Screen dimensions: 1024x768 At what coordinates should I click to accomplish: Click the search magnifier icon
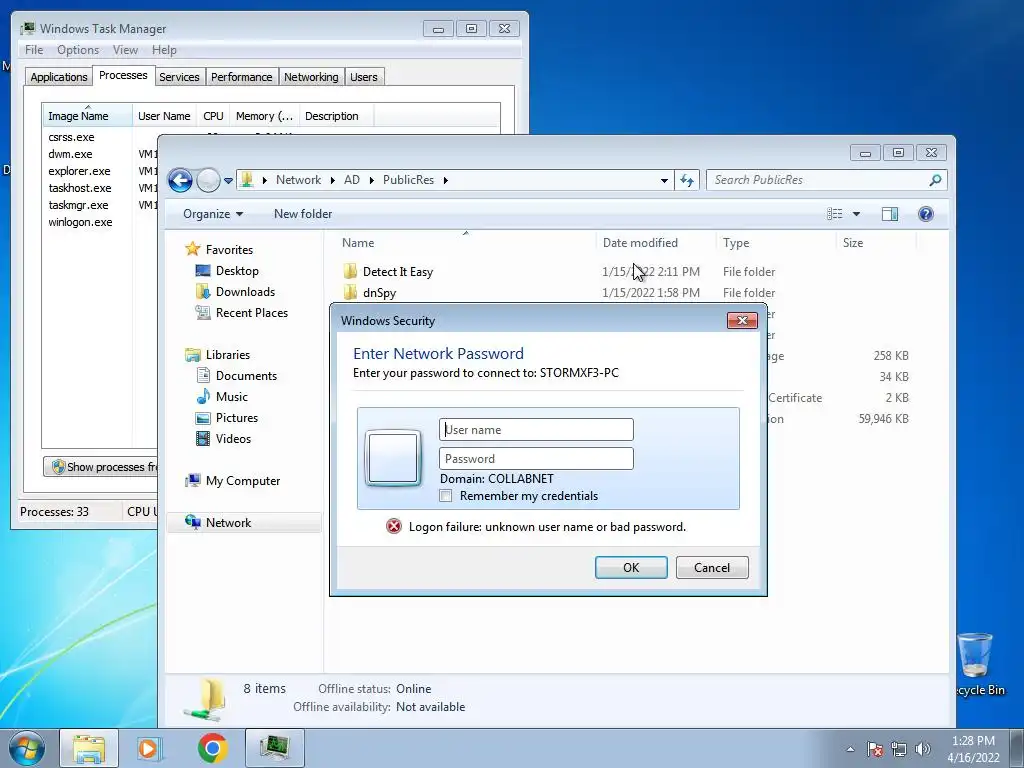[935, 180]
